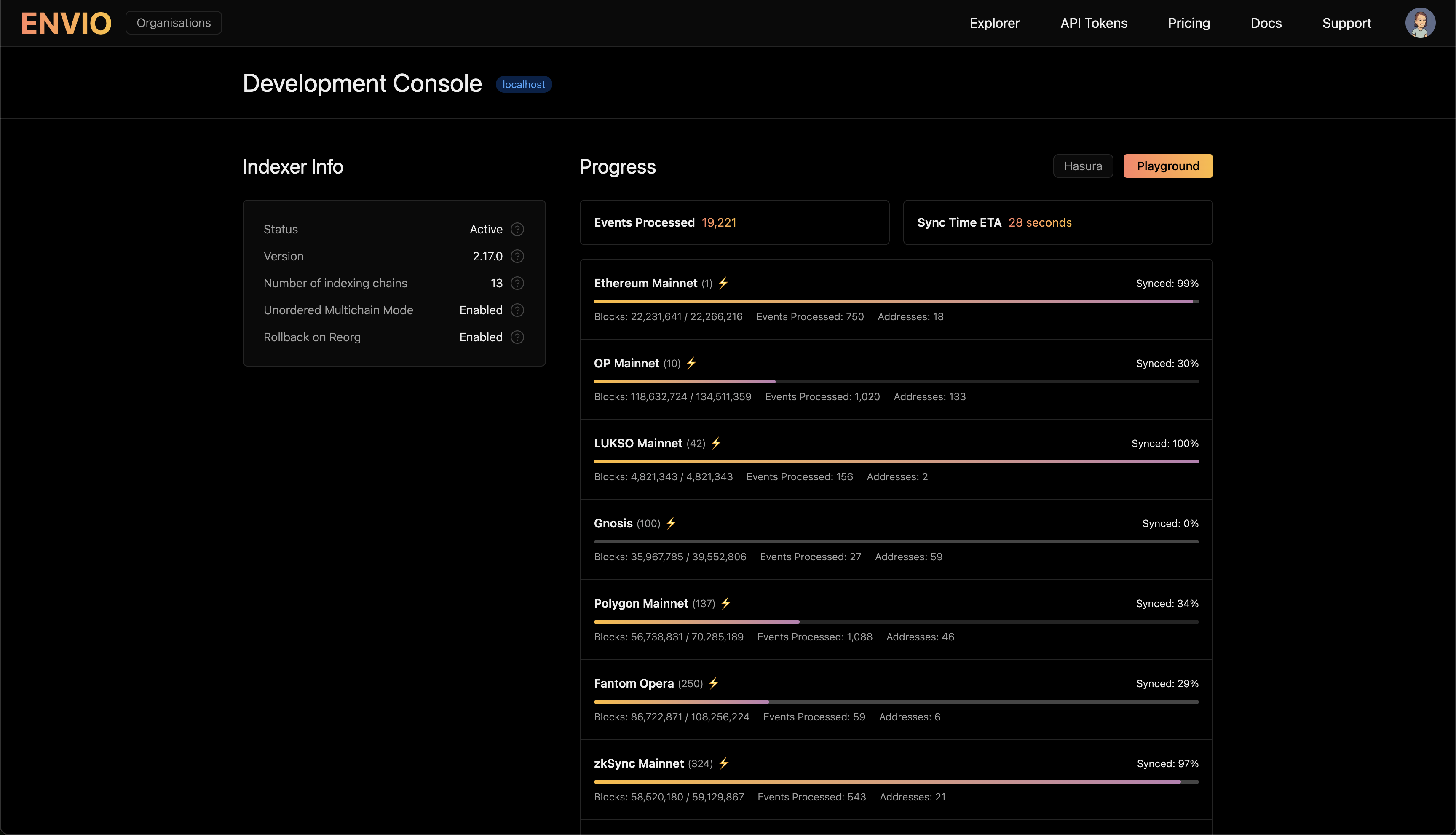Screen dimensions: 1456x835
Task: Open the Docs link
Action: point(1266,24)
